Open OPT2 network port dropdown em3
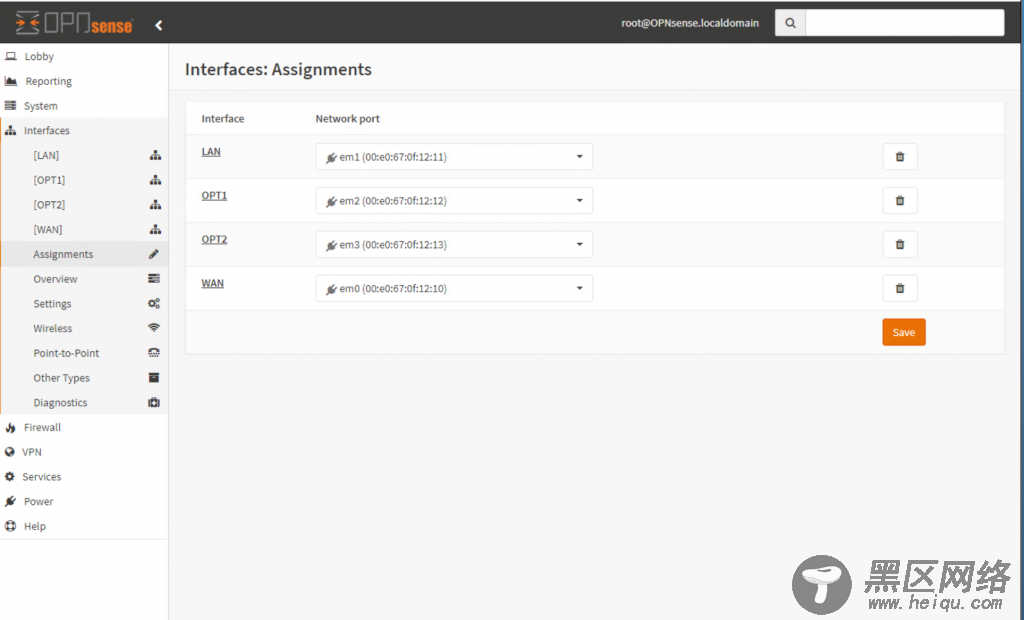The width and height of the screenshot is (1024, 620). pyautogui.click(x=454, y=244)
